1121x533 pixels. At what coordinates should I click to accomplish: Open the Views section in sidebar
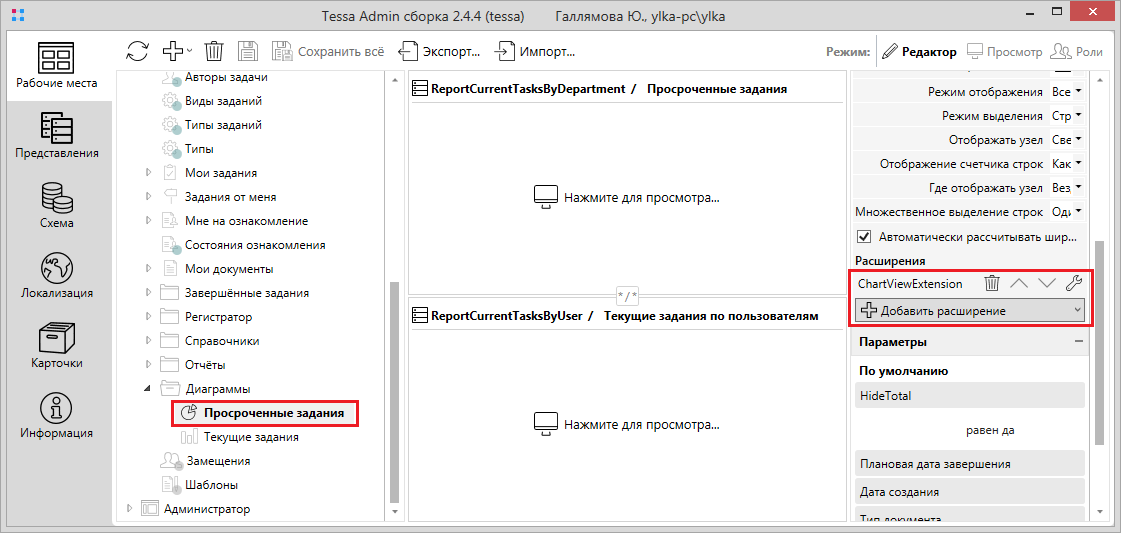click(57, 136)
